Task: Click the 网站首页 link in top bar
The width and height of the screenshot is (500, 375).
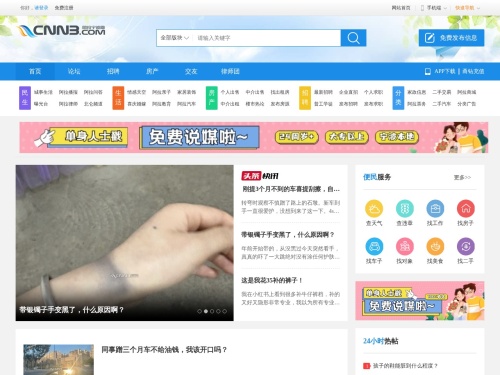Action: 401,8
